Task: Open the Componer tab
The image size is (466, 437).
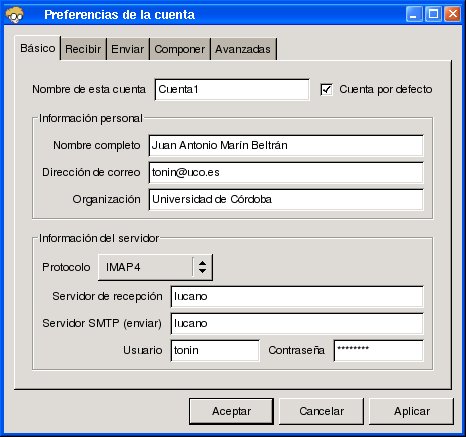Action: (x=180, y=49)
